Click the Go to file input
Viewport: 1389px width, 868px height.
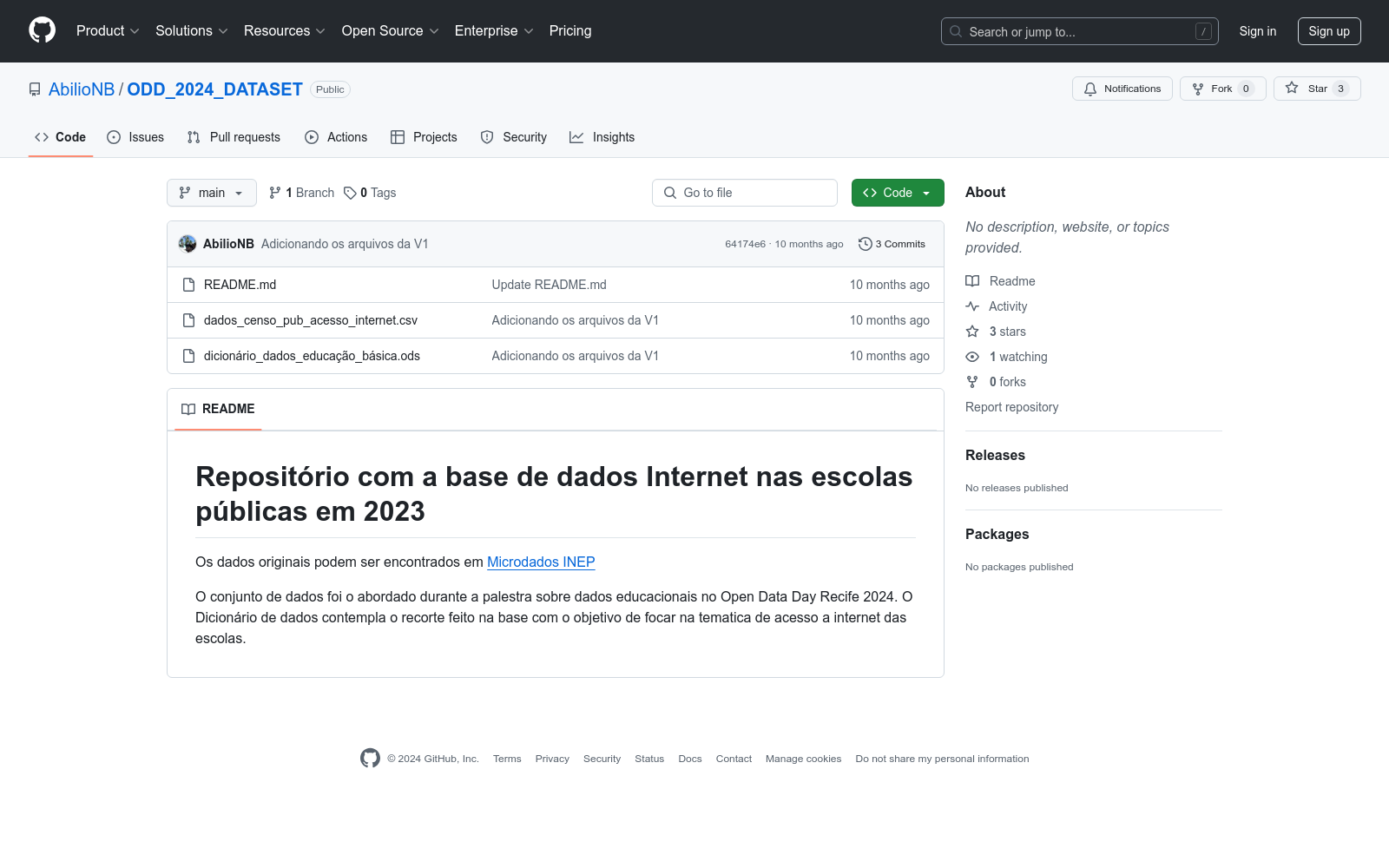point(745,193)
